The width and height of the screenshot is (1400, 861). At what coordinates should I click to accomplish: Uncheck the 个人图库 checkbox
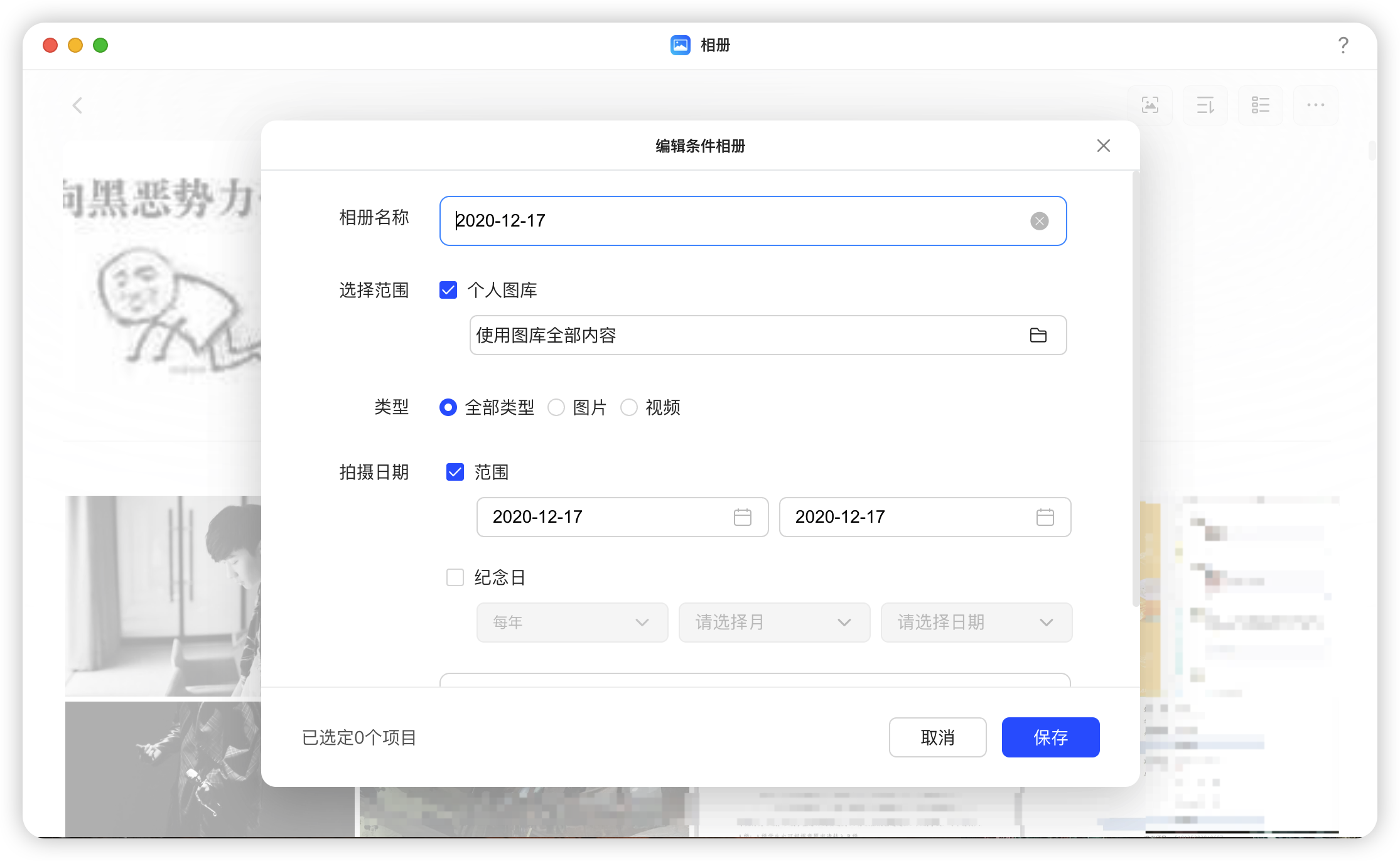click(448, 290)
